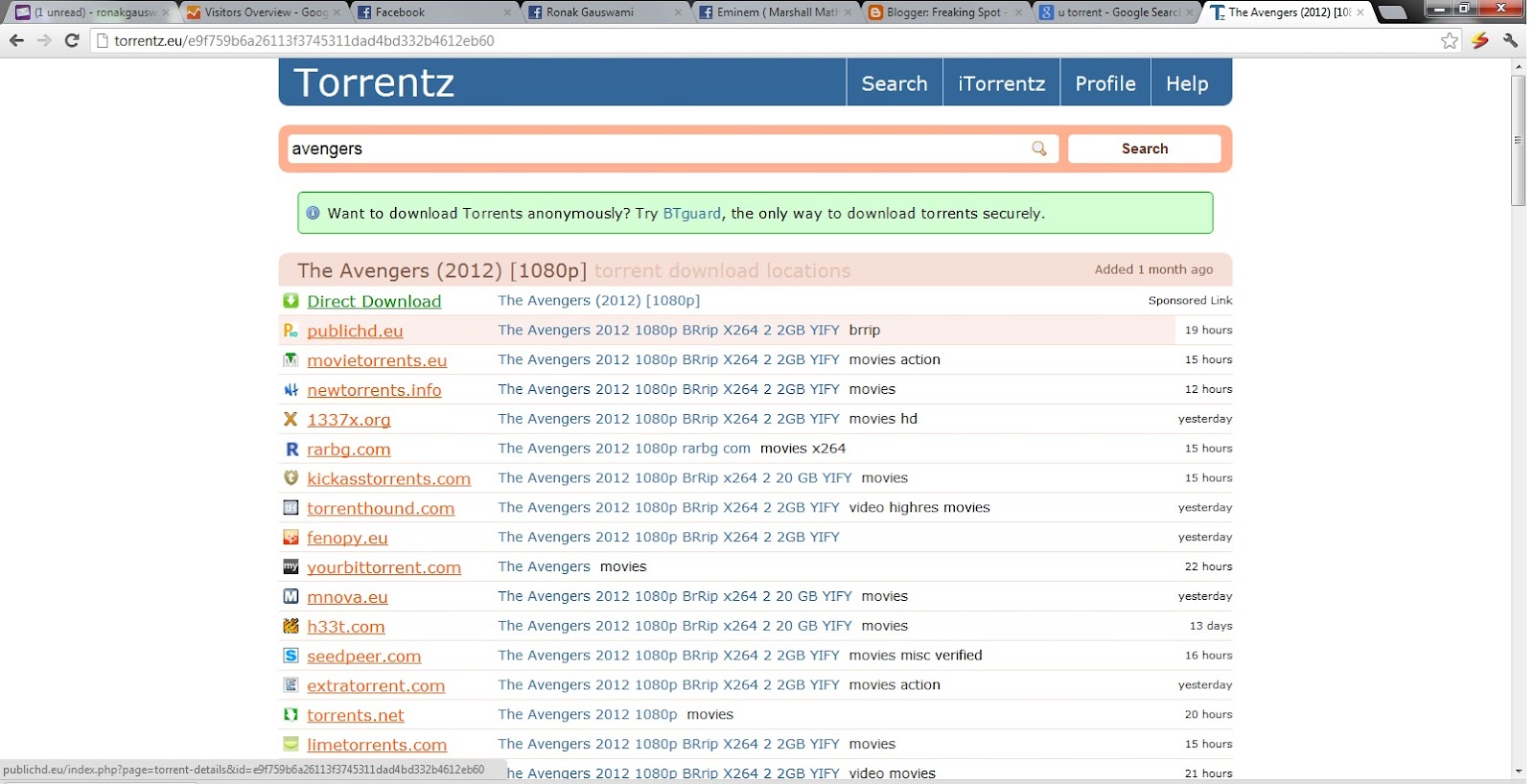The height and width of the screenshot is (784, 1534).
Task: Click the seedpeer.com S favicon
Action: [291, 656]
